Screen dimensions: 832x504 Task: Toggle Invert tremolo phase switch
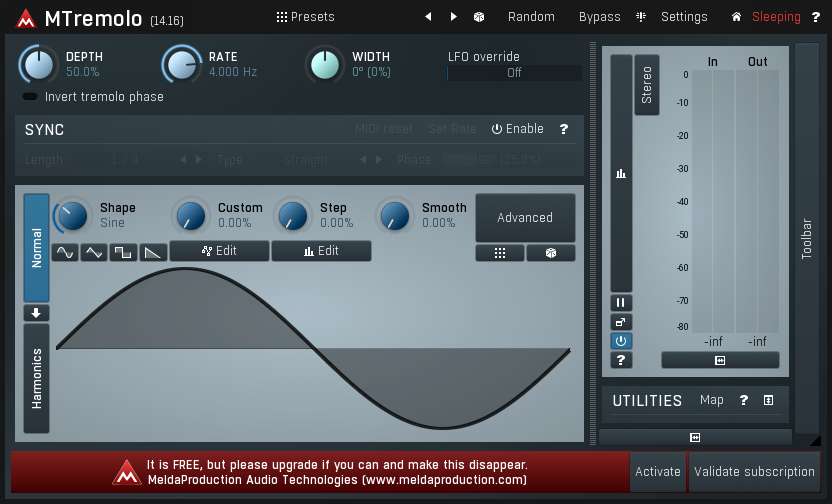[30, 97]
